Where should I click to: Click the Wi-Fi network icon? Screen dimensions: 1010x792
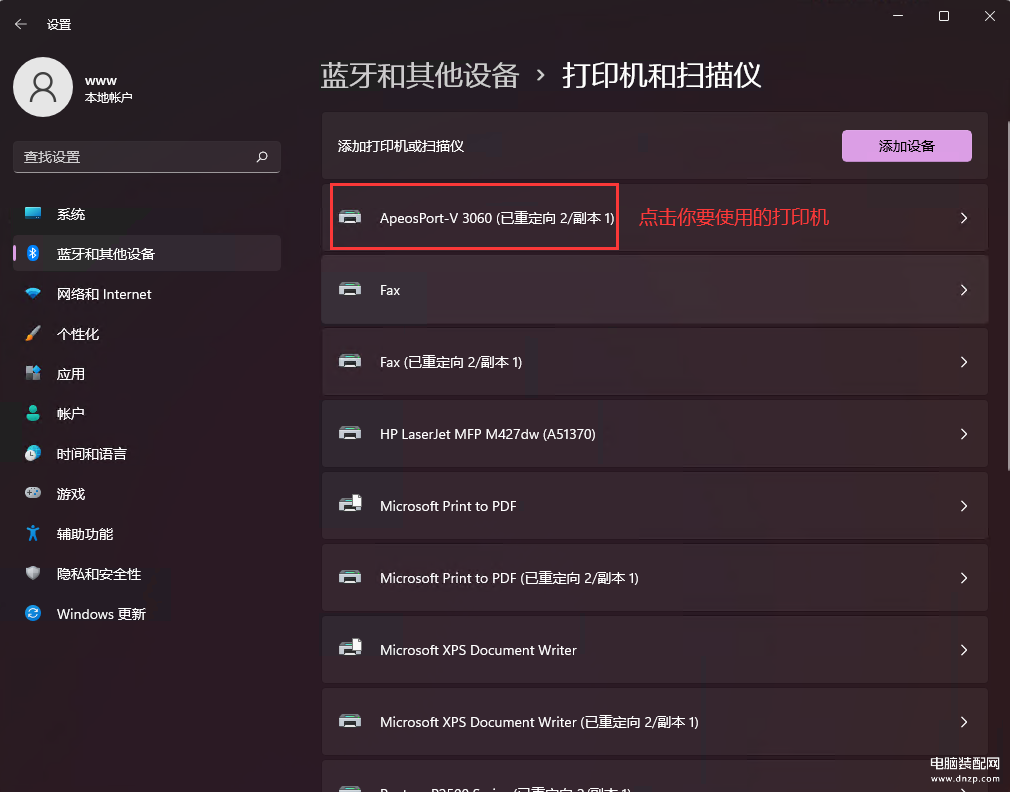coord(33,293)
